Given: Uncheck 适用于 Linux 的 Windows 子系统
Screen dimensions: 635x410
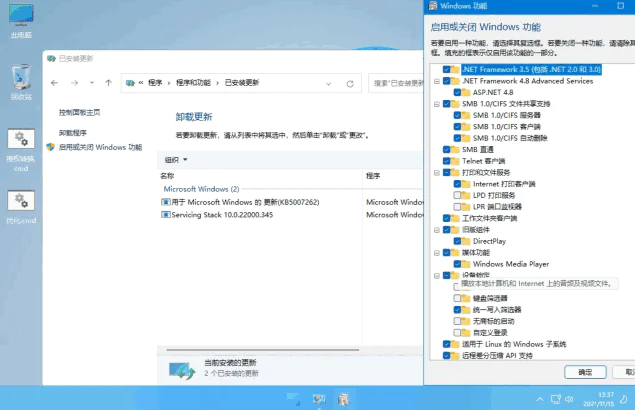Looking at the screenshot, I should [447, 344].
